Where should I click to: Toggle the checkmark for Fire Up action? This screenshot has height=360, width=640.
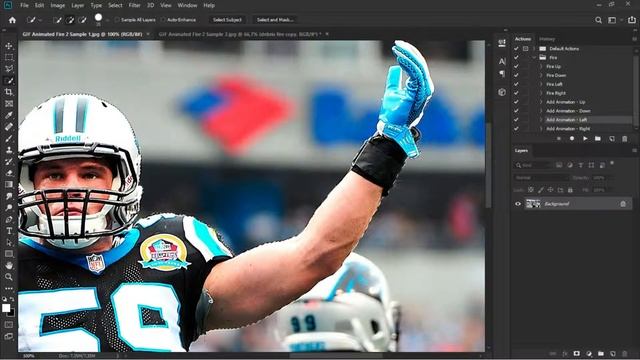pyautogui.click(x=516, y=66)
